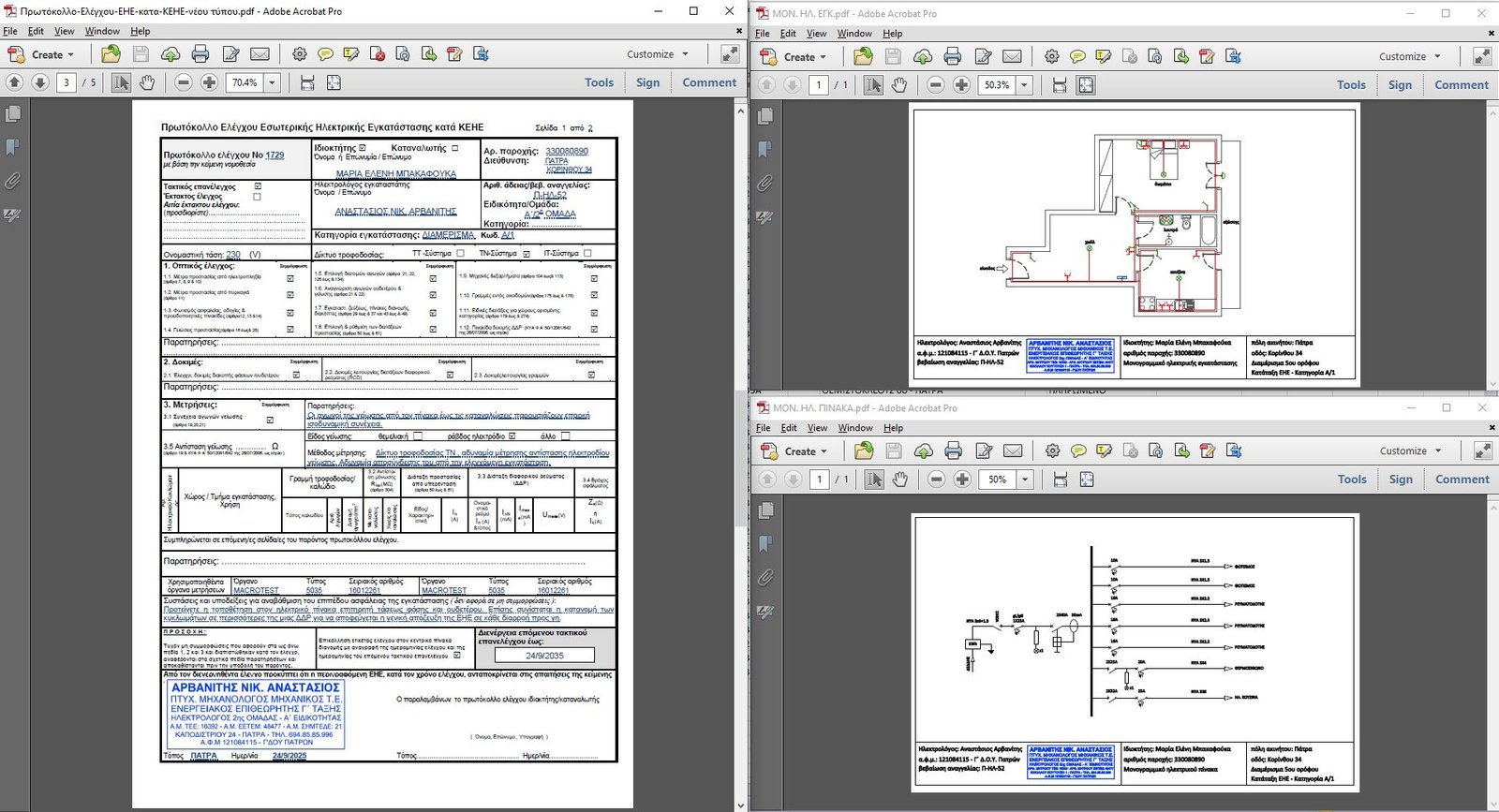This screenshot has width=1499, height=812.
Task: Click Zoom Out minus button in bottom-right window
Action: (936, 480)
